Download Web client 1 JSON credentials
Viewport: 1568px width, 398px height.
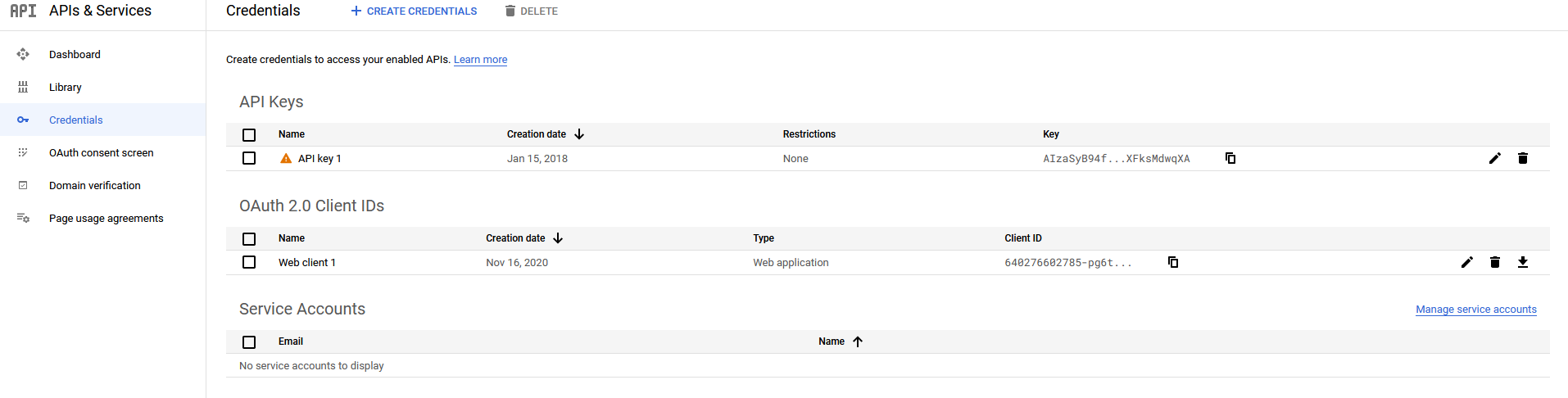click(1522, 262)
